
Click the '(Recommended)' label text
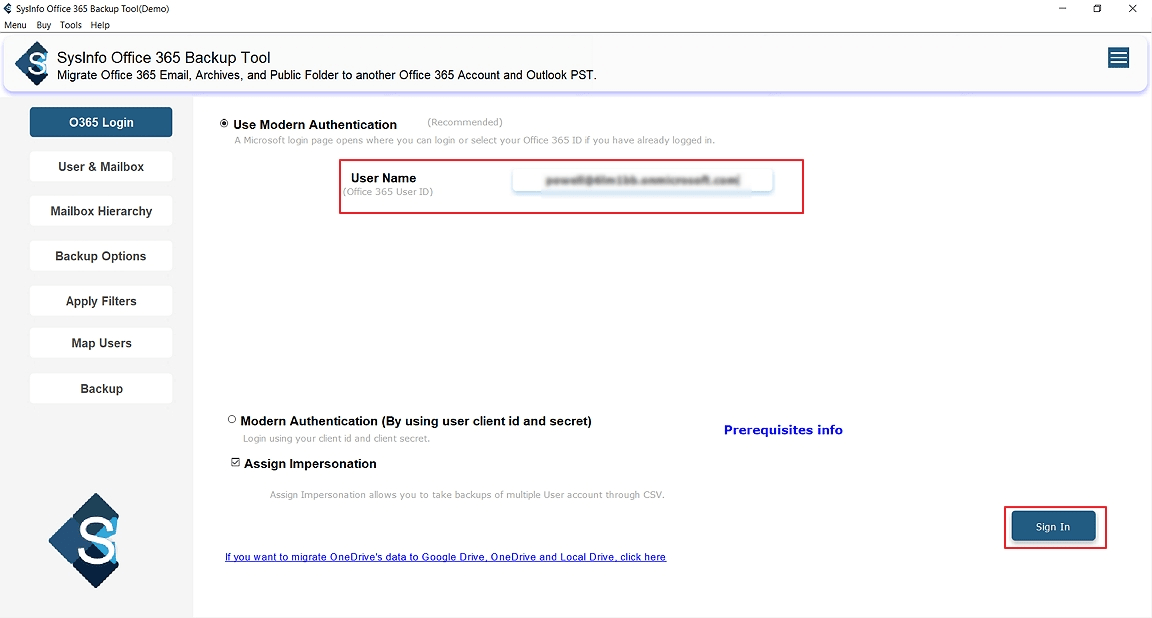tap(465, 122)
